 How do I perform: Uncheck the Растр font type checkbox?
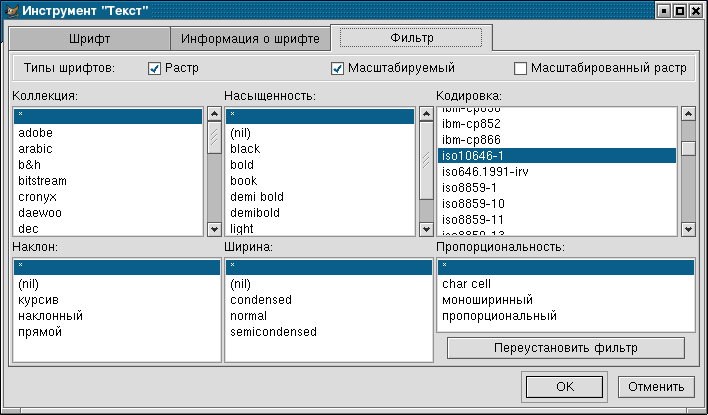[154, 69]
